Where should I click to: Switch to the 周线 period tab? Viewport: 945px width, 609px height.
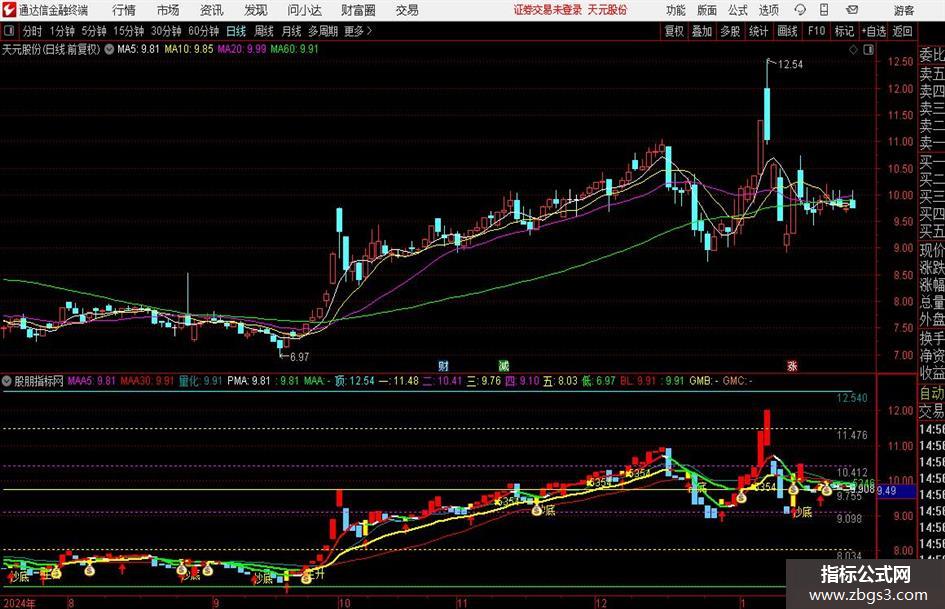(264, 31)
